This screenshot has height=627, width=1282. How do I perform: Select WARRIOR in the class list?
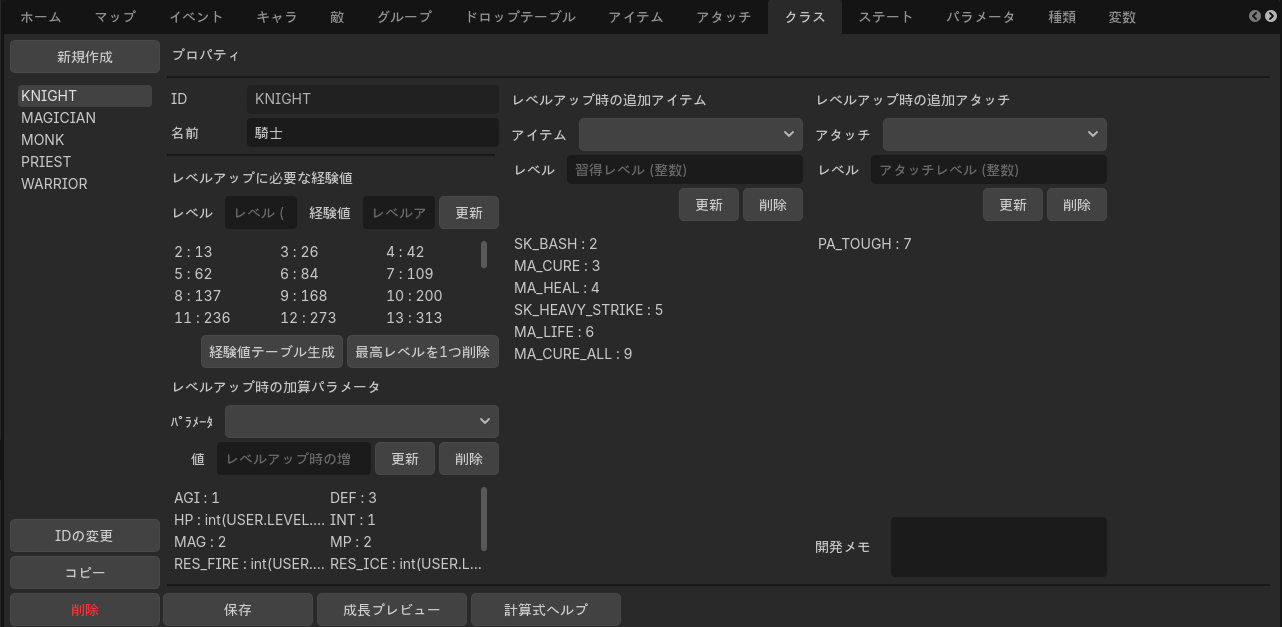click(85, 184)
